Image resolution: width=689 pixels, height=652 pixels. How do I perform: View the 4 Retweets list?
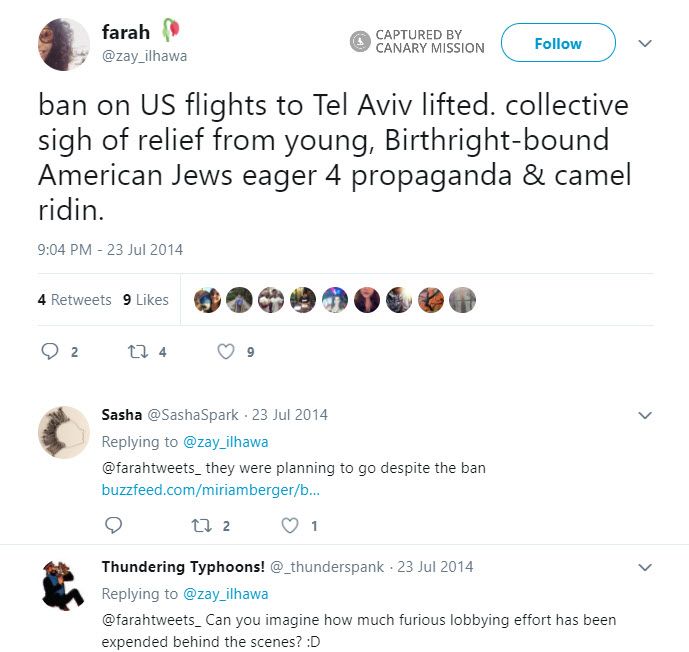(75, 300)
